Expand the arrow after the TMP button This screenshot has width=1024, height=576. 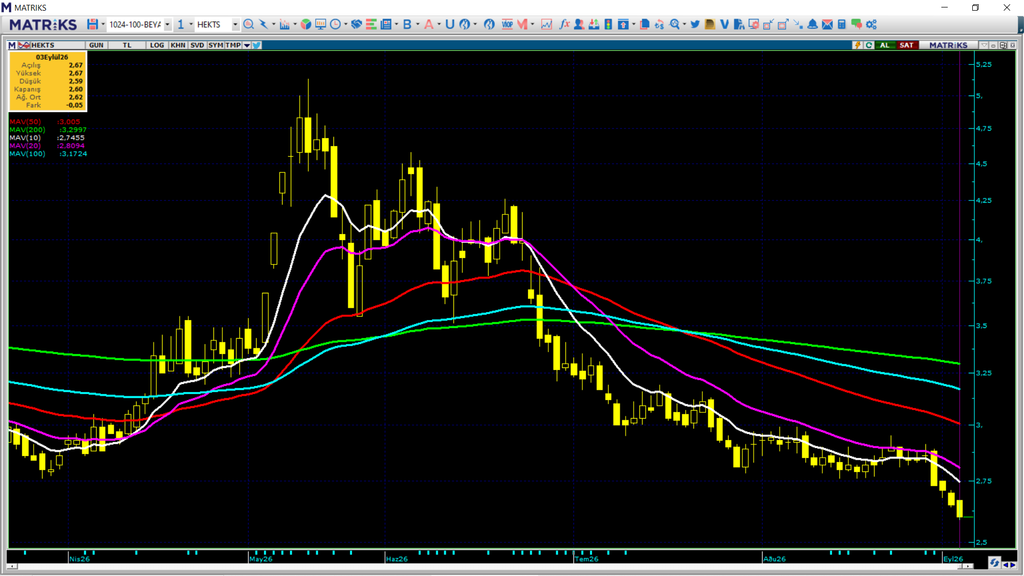247,45
